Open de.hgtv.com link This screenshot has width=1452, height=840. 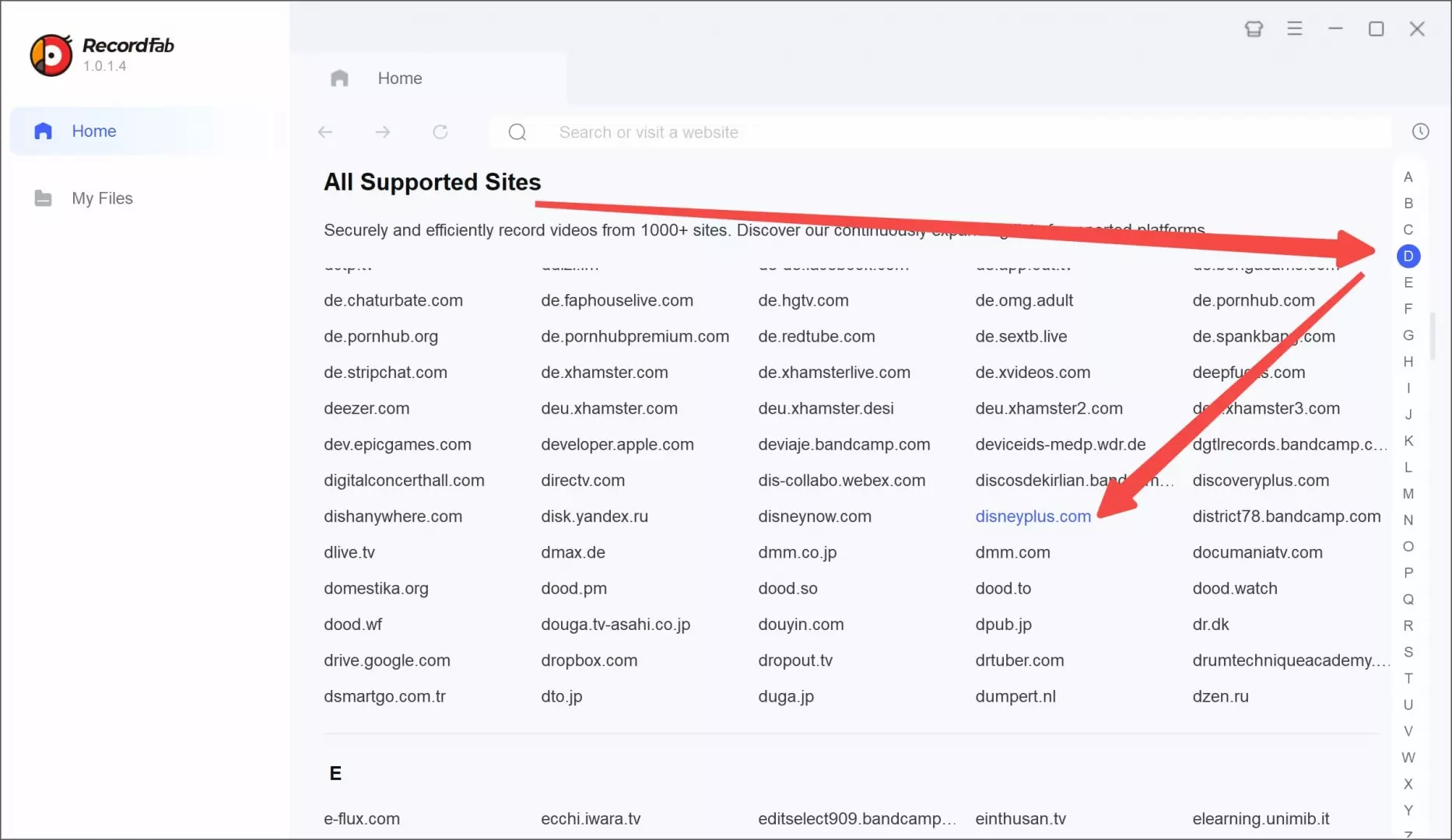[x=803, y=300]
